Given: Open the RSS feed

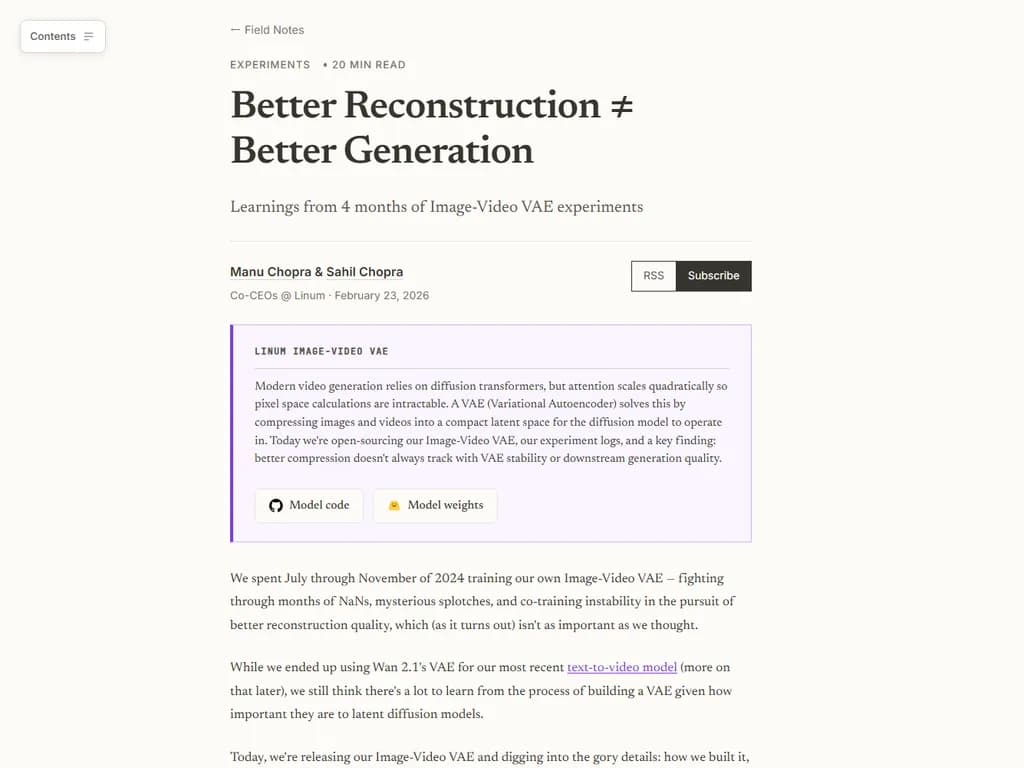Looking at the screenshot, I should pyautogui.click(x=653, y=276).
